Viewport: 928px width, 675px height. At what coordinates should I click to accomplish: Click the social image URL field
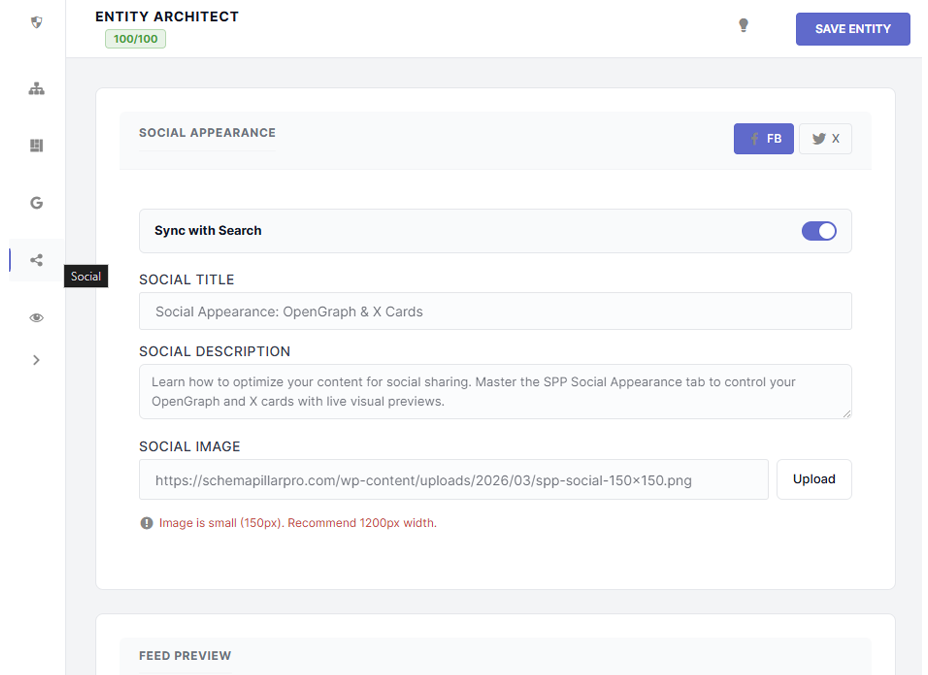click(452, 479)
